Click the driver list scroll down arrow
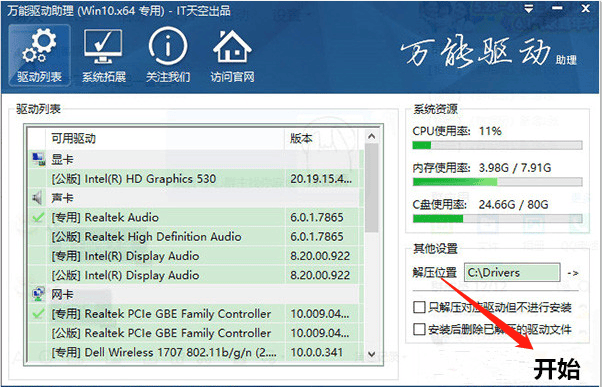Screen dimensions: 602x387 371,354
